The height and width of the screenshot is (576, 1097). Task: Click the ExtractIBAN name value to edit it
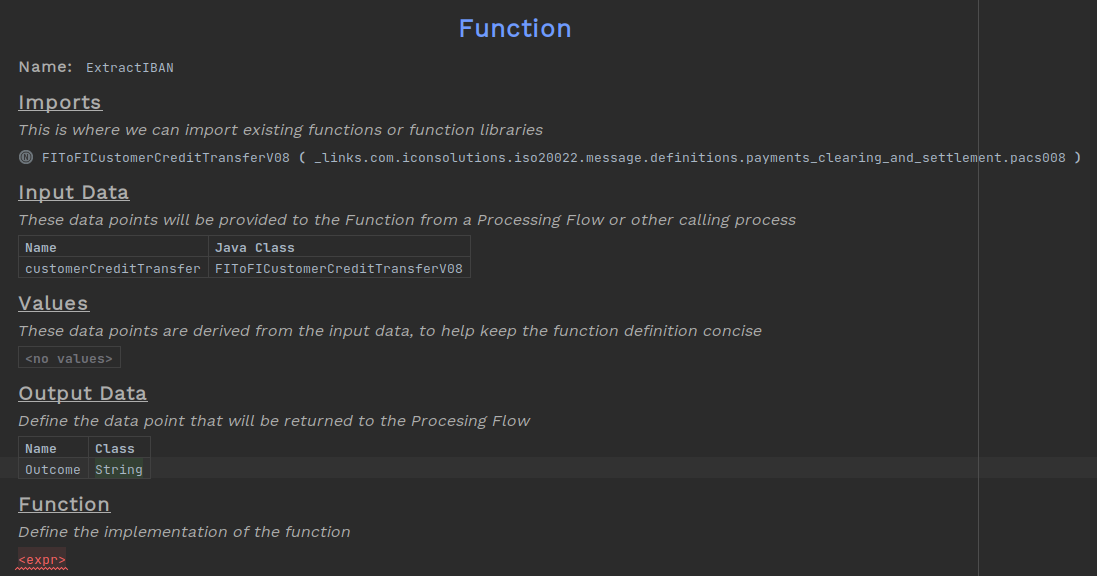tap(129, 68)
